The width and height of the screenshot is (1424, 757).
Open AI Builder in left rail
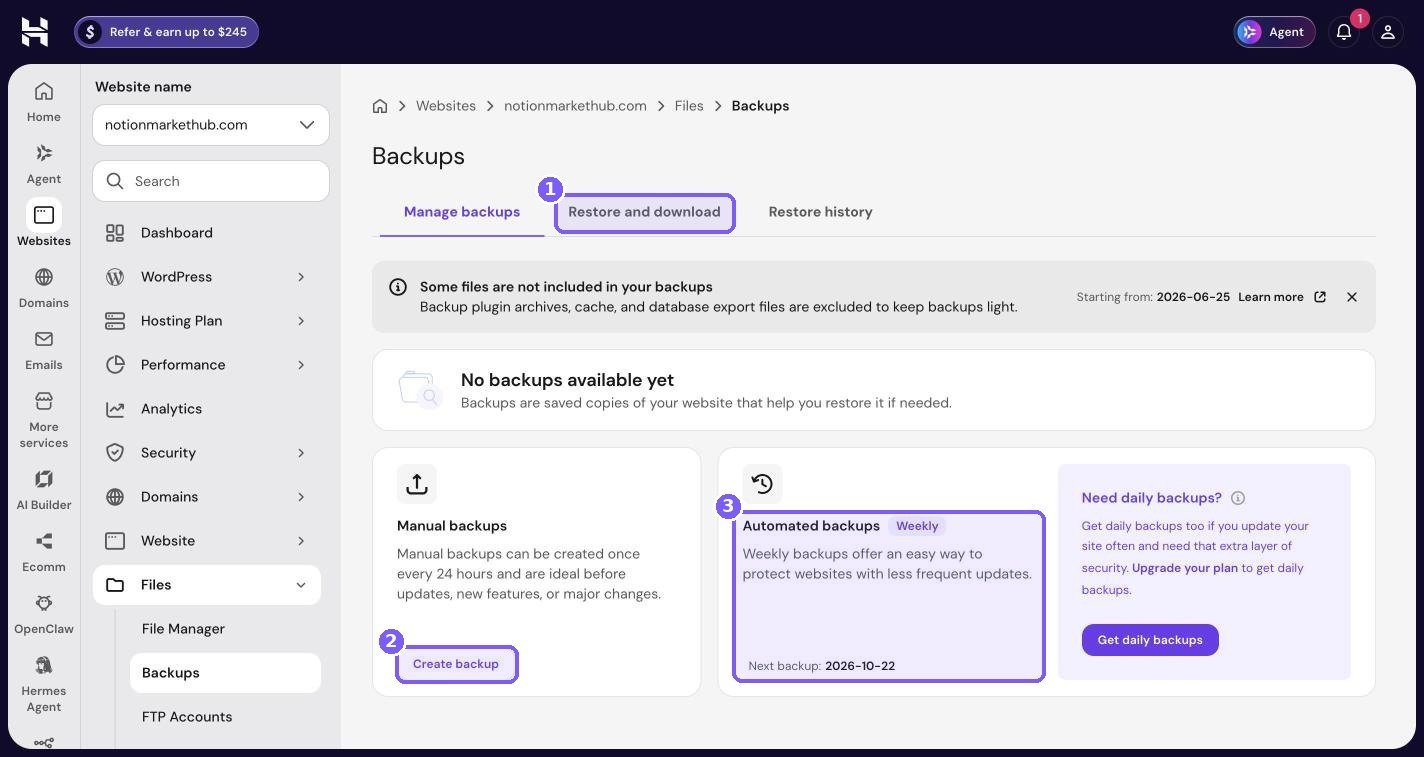(44, 490)
